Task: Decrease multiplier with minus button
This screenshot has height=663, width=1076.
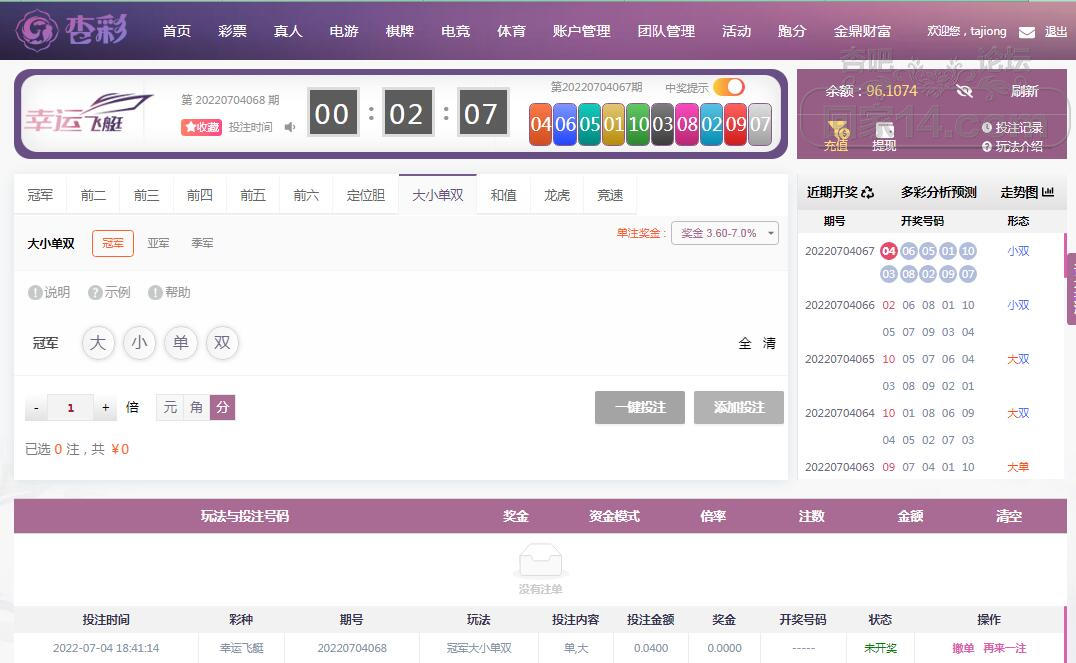Action: (x=36, y=408)
